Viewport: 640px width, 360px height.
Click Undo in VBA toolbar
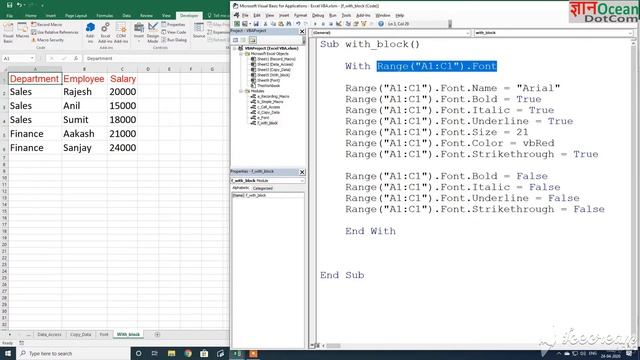tap(298, 24)
